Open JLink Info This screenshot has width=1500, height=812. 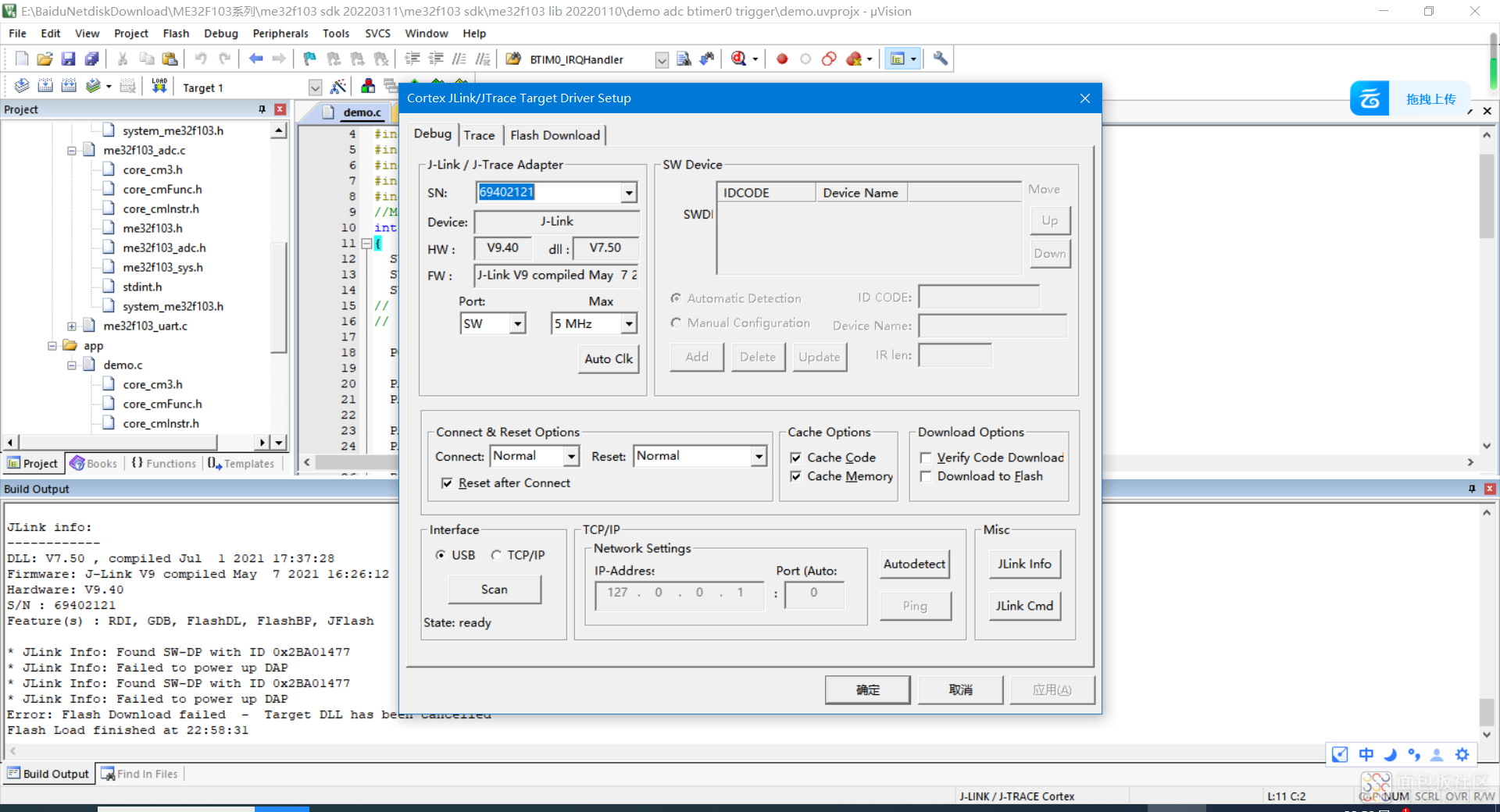pyautogui.click(x=1024, y=564)
